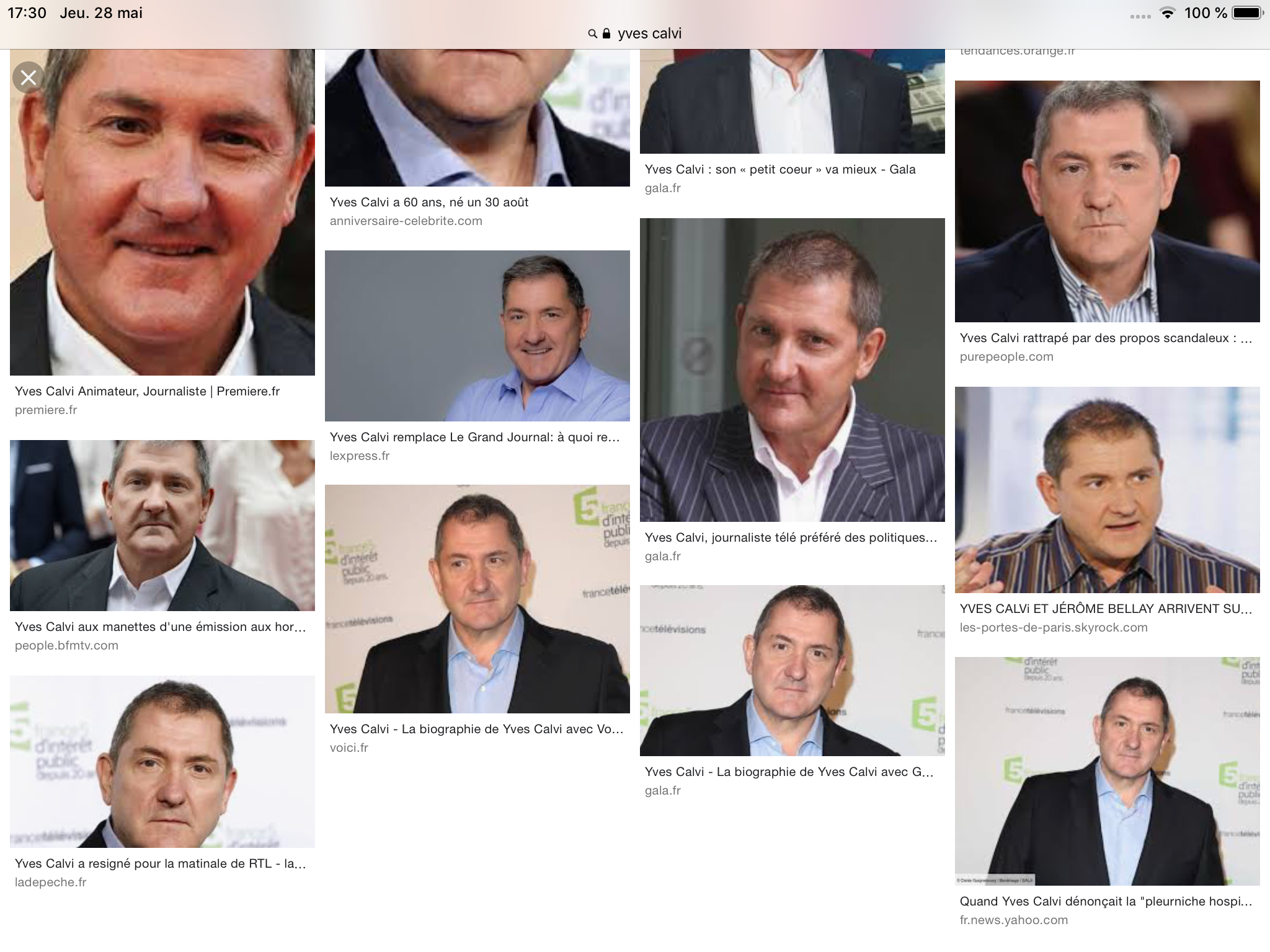
Task: Open the people.bfmtv.com image thumbnail
Action: tap(162, 526)
